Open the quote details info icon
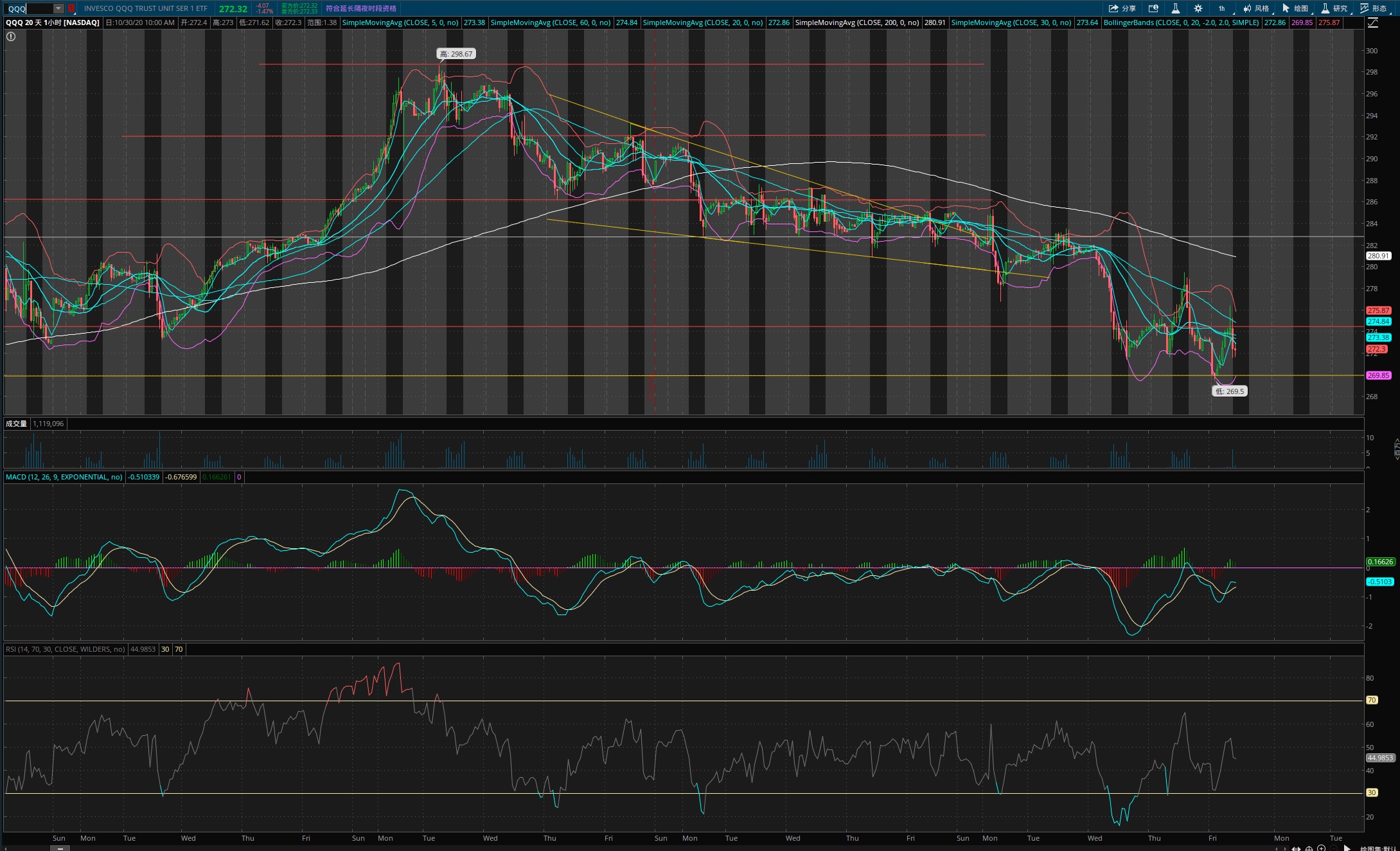This screenshot has height=851, width=1400. coord(1153,8)
